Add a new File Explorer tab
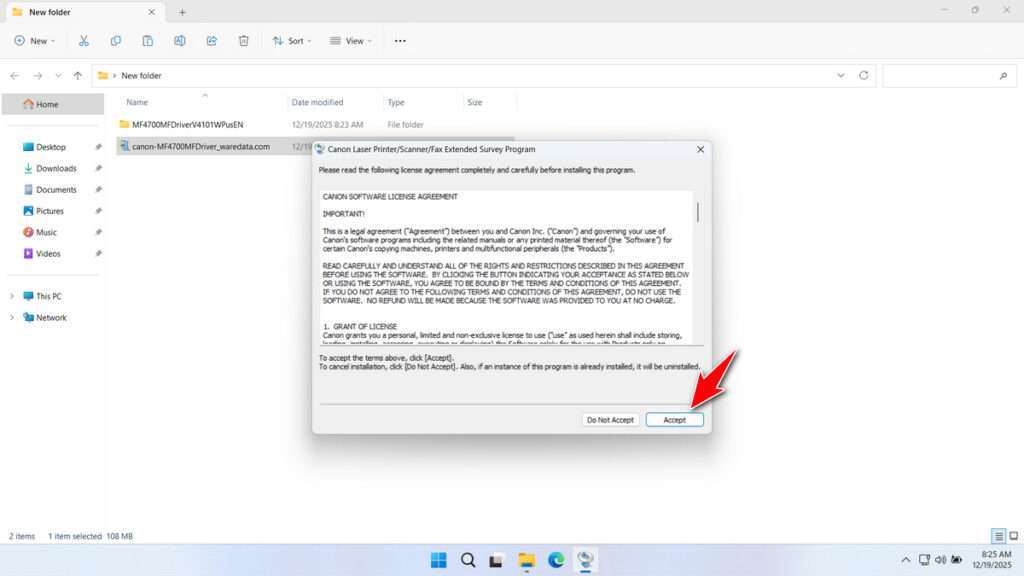The width and height of the screenshot is (1024, 576). pos(182,12)
